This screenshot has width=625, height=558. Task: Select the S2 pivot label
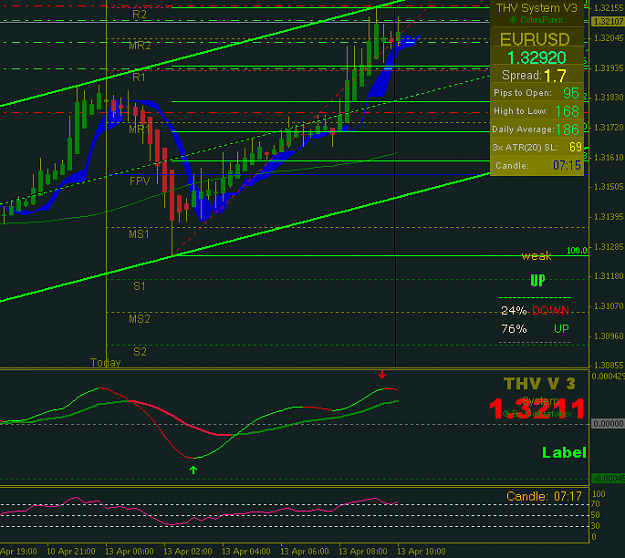140,352
